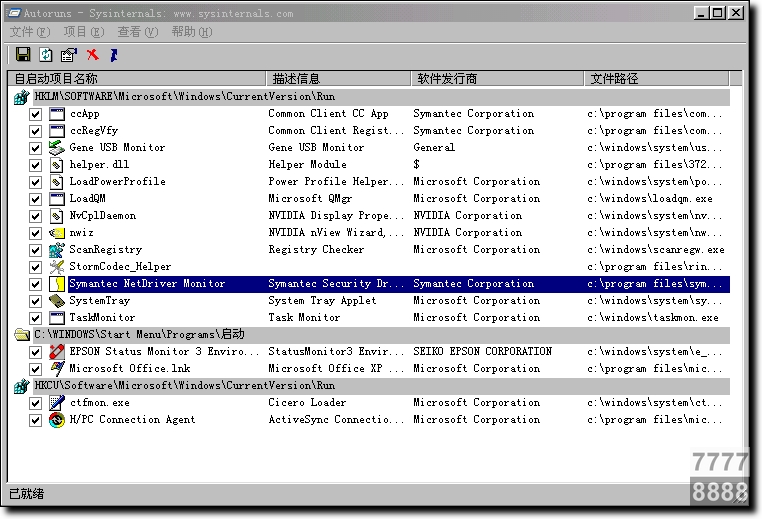Click the LoadPowerProfile entry icon

click(57, 182)
